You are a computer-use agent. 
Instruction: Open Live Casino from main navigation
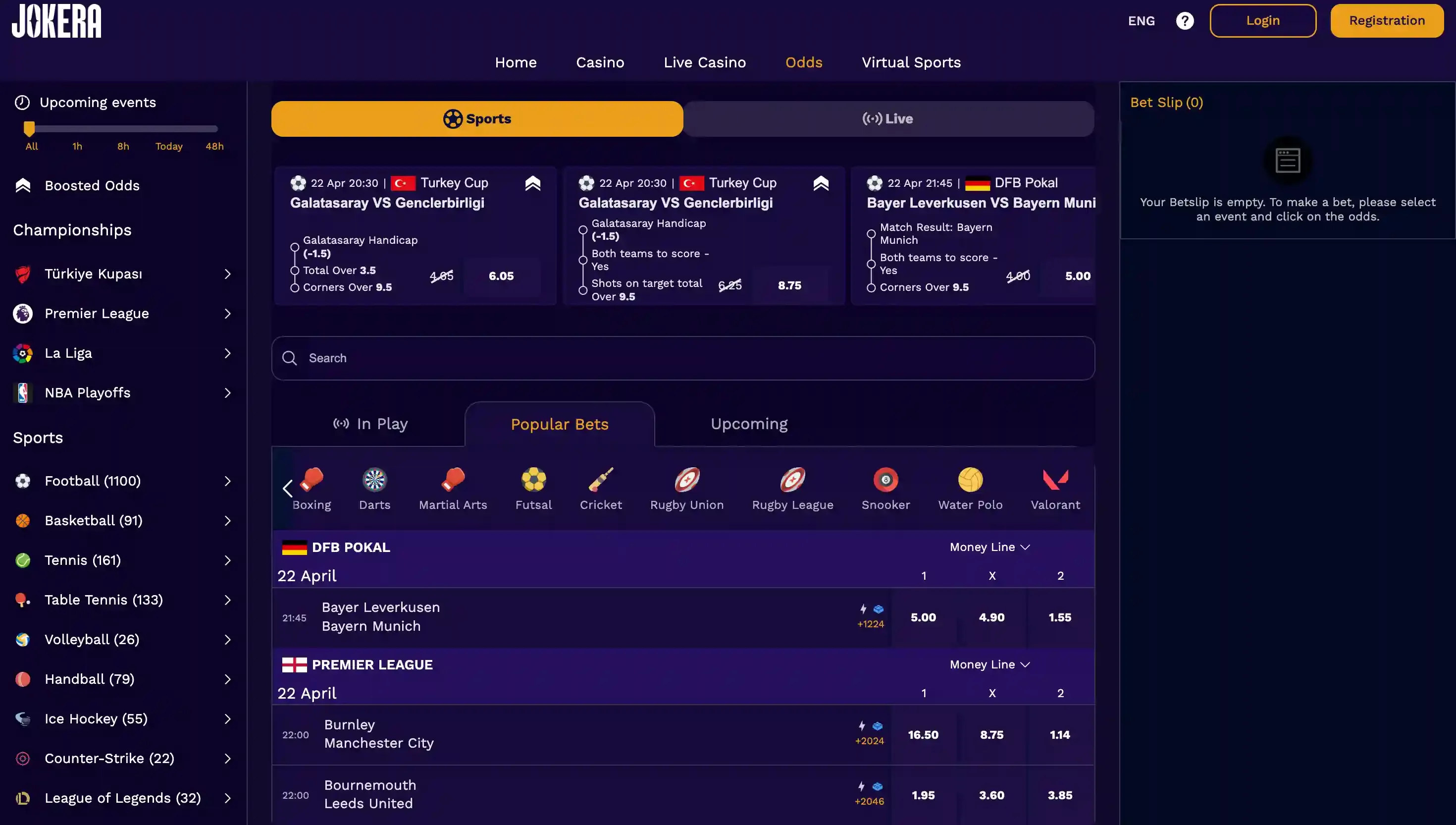click(705, 62)
